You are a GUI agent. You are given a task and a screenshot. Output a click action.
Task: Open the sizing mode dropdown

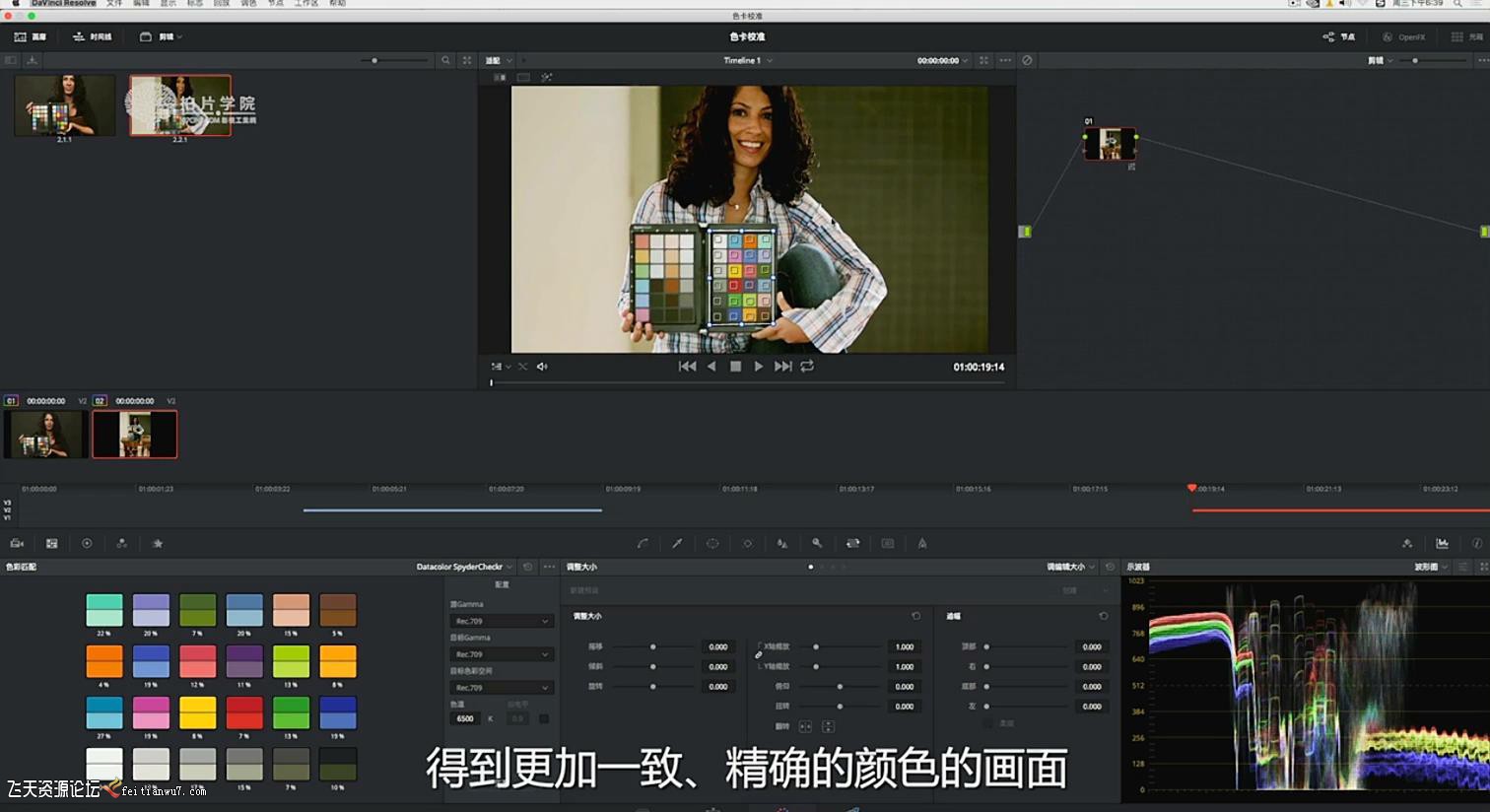click(1070, 567)
